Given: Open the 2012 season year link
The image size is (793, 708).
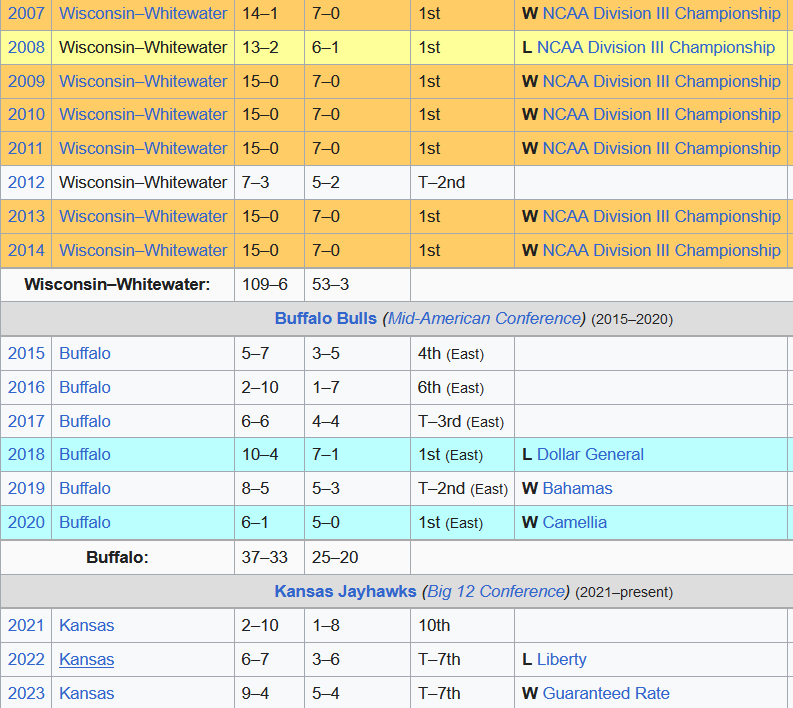Looking at the screenshot, I should (x=26, y=182).
